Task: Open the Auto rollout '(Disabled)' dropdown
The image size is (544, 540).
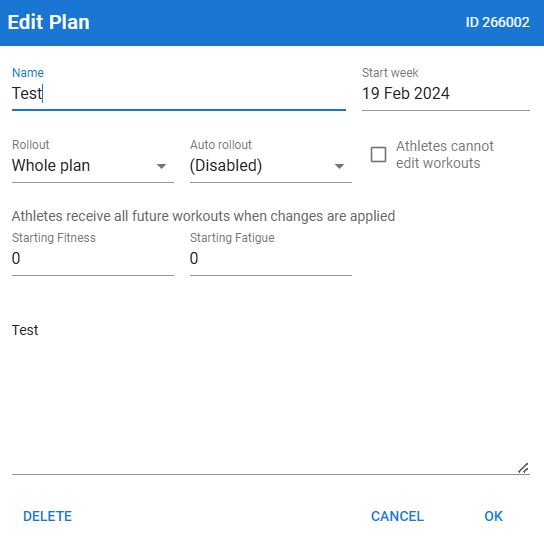Action: [271, 166]
